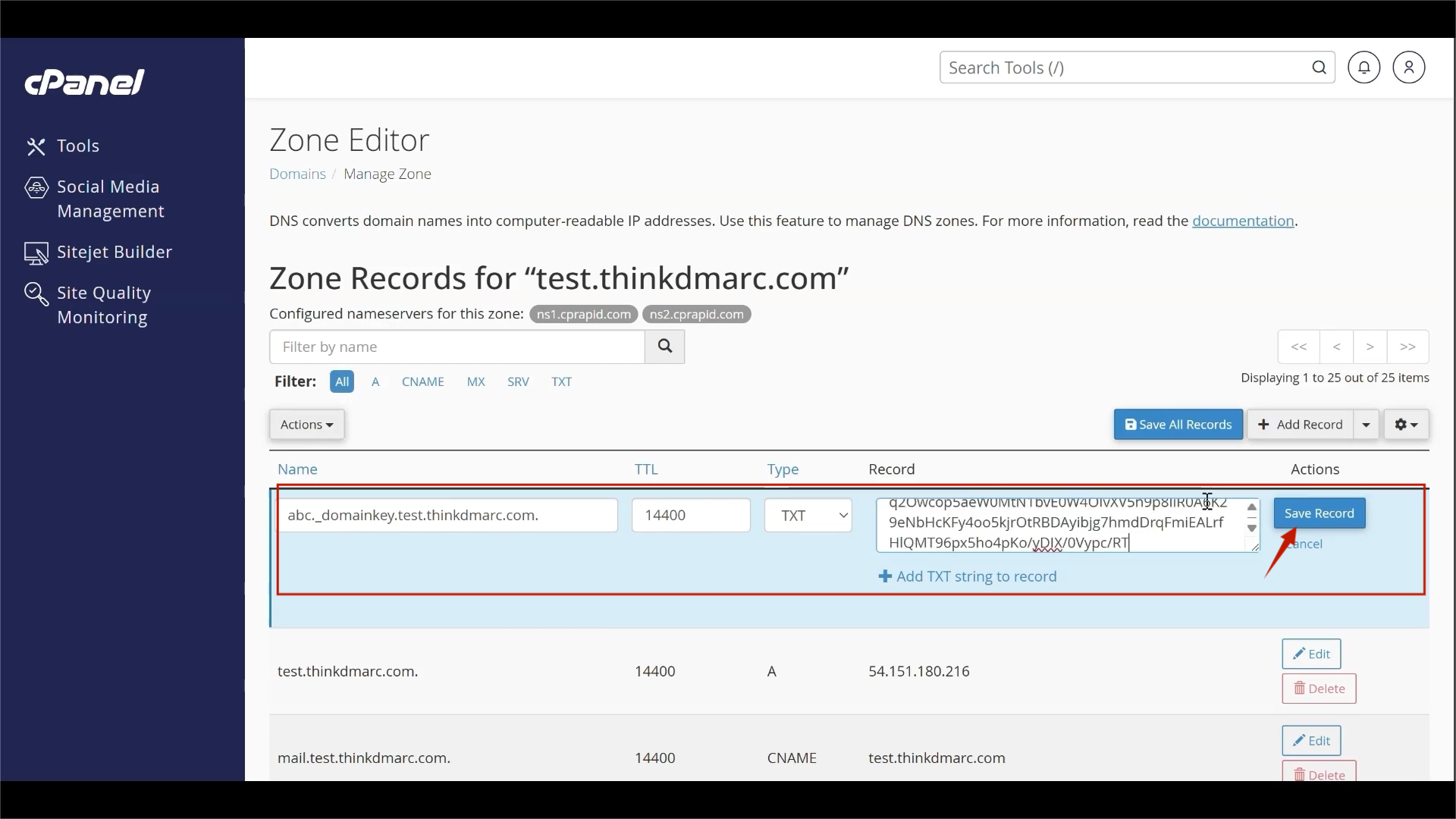This screenshot has width=1456, height=819.
Task: Enable the MX record filter
Action: click(x=475, y=381)
